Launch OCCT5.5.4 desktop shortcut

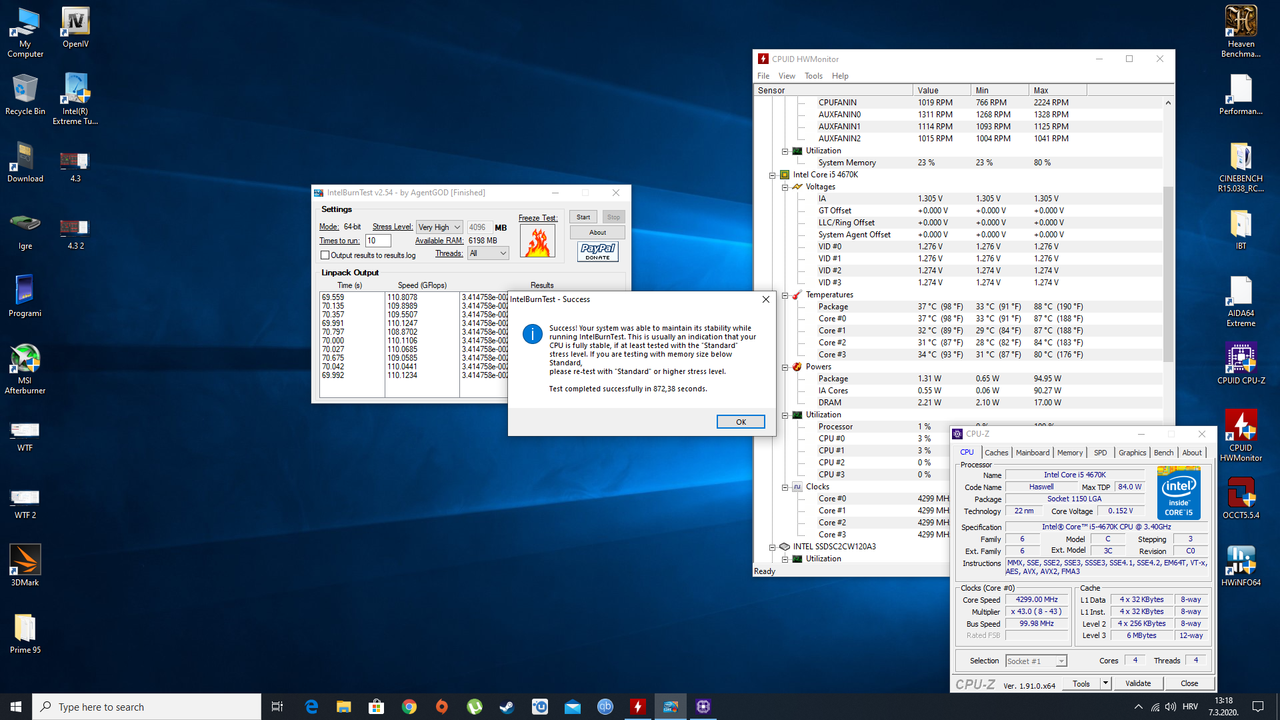(1241, 498)
